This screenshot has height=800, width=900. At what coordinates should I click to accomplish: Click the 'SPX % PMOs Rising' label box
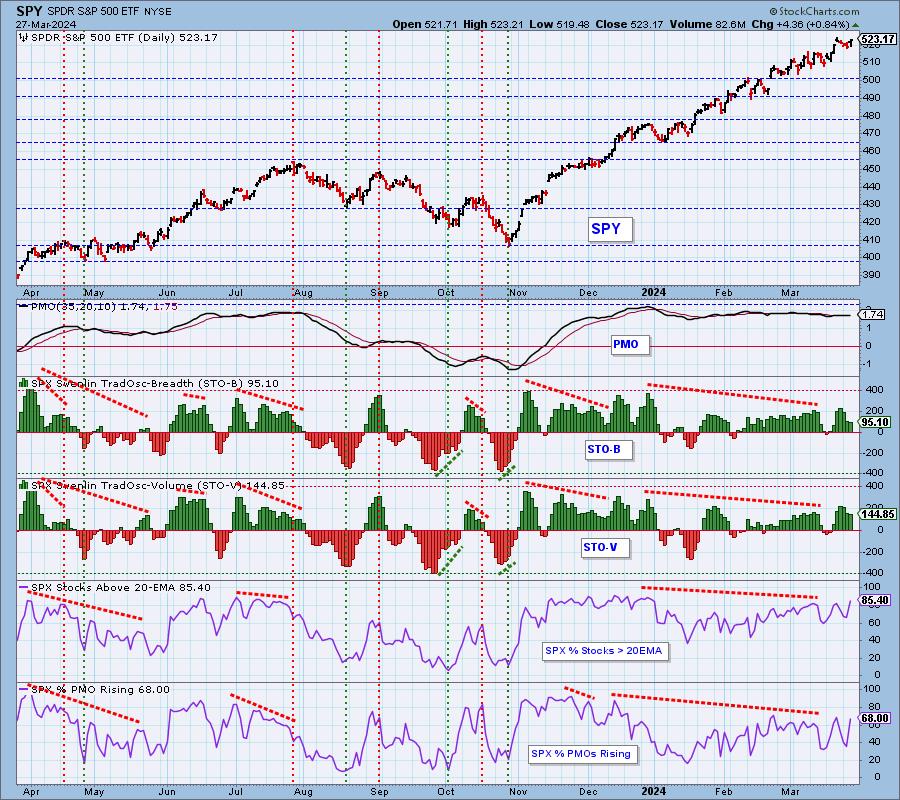tap(581, 754)
